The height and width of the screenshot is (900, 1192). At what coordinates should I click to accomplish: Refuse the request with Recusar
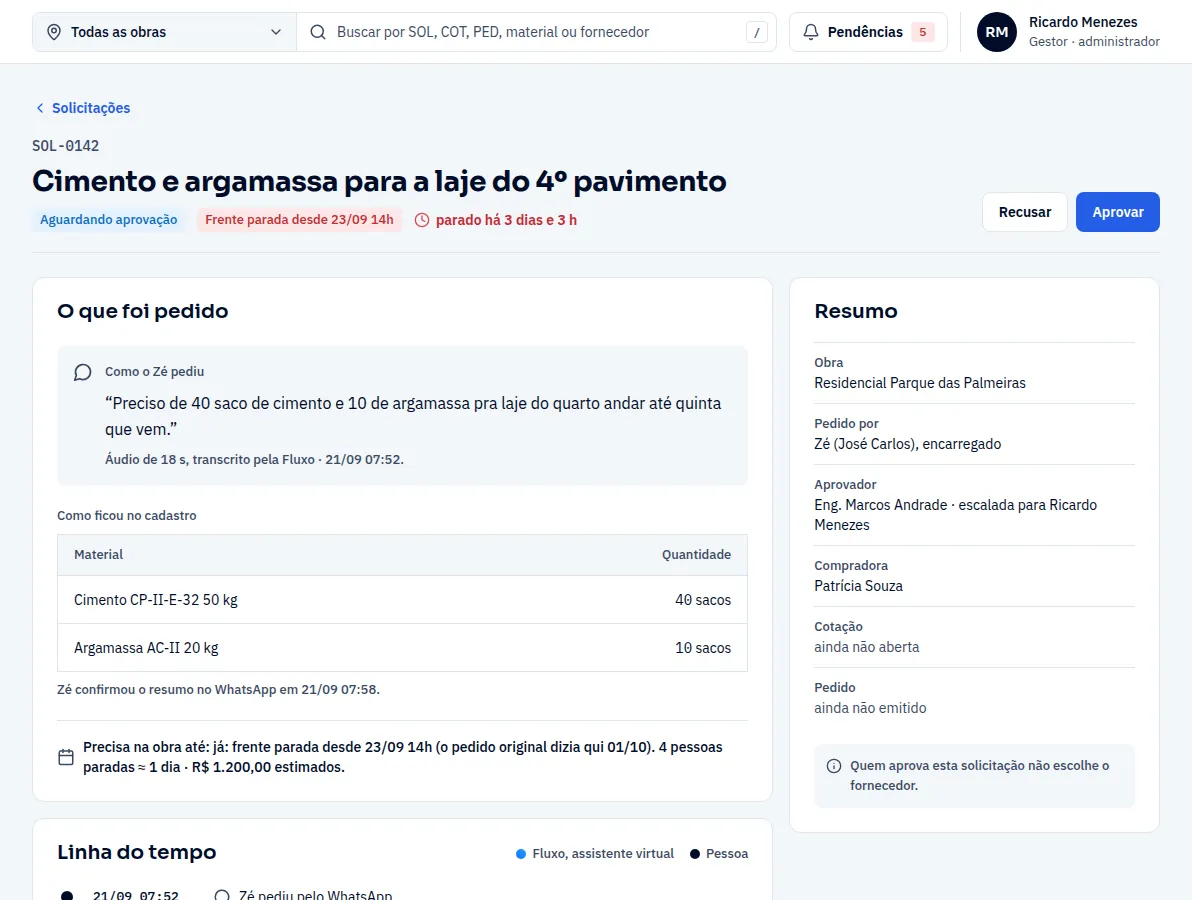(1025, 212)
